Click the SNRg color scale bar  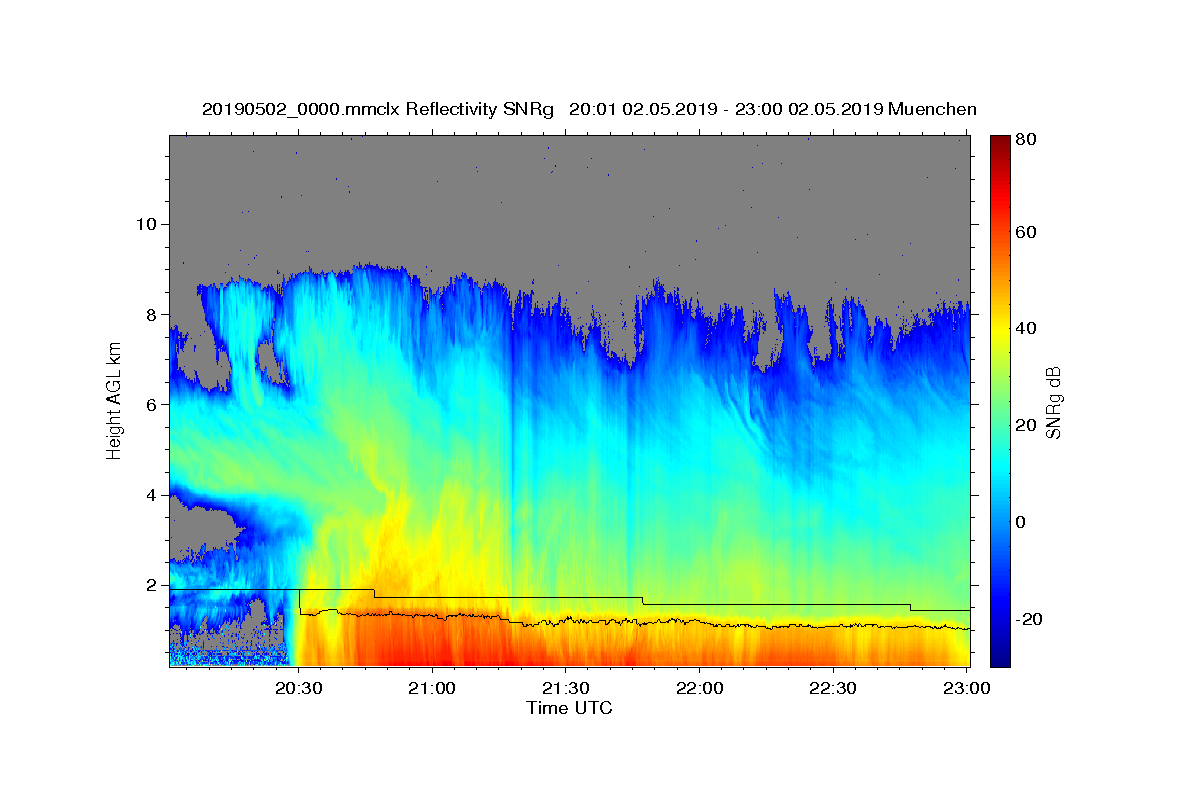pos(1000,401)
